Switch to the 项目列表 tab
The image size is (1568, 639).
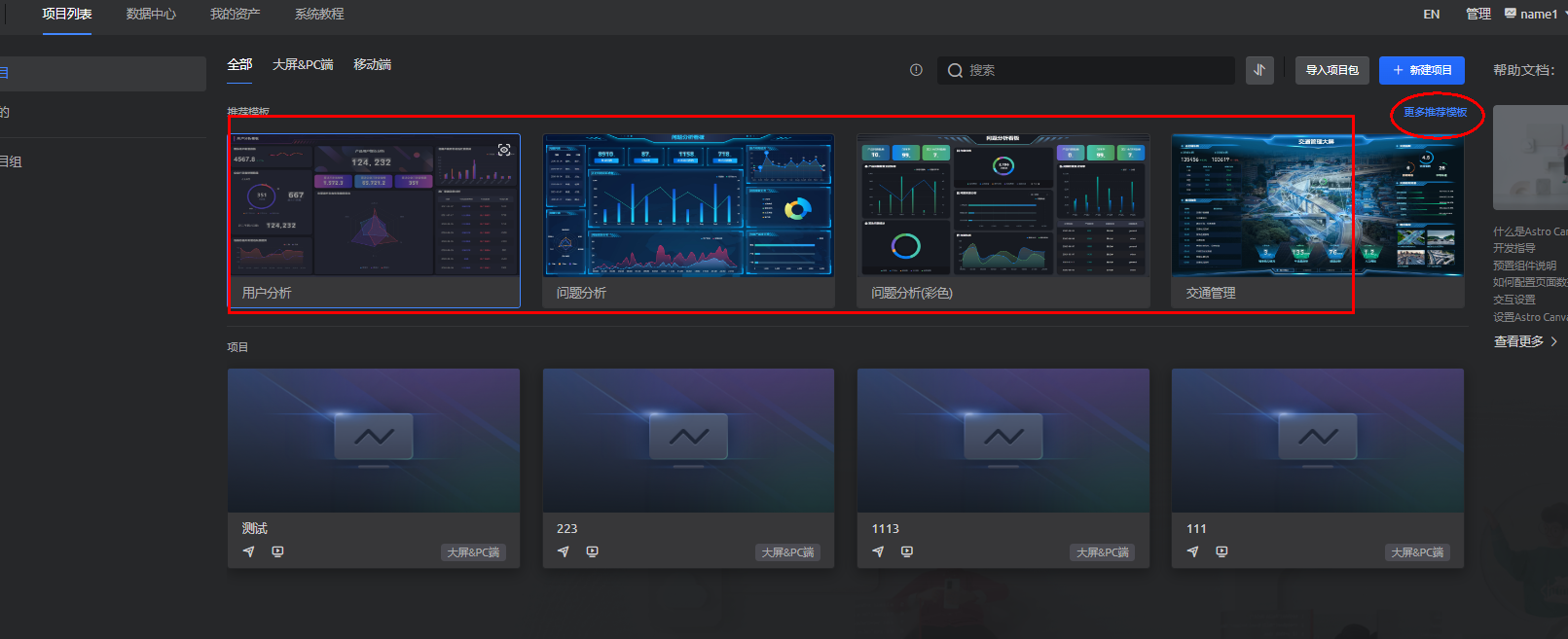(x=67, y=14)
